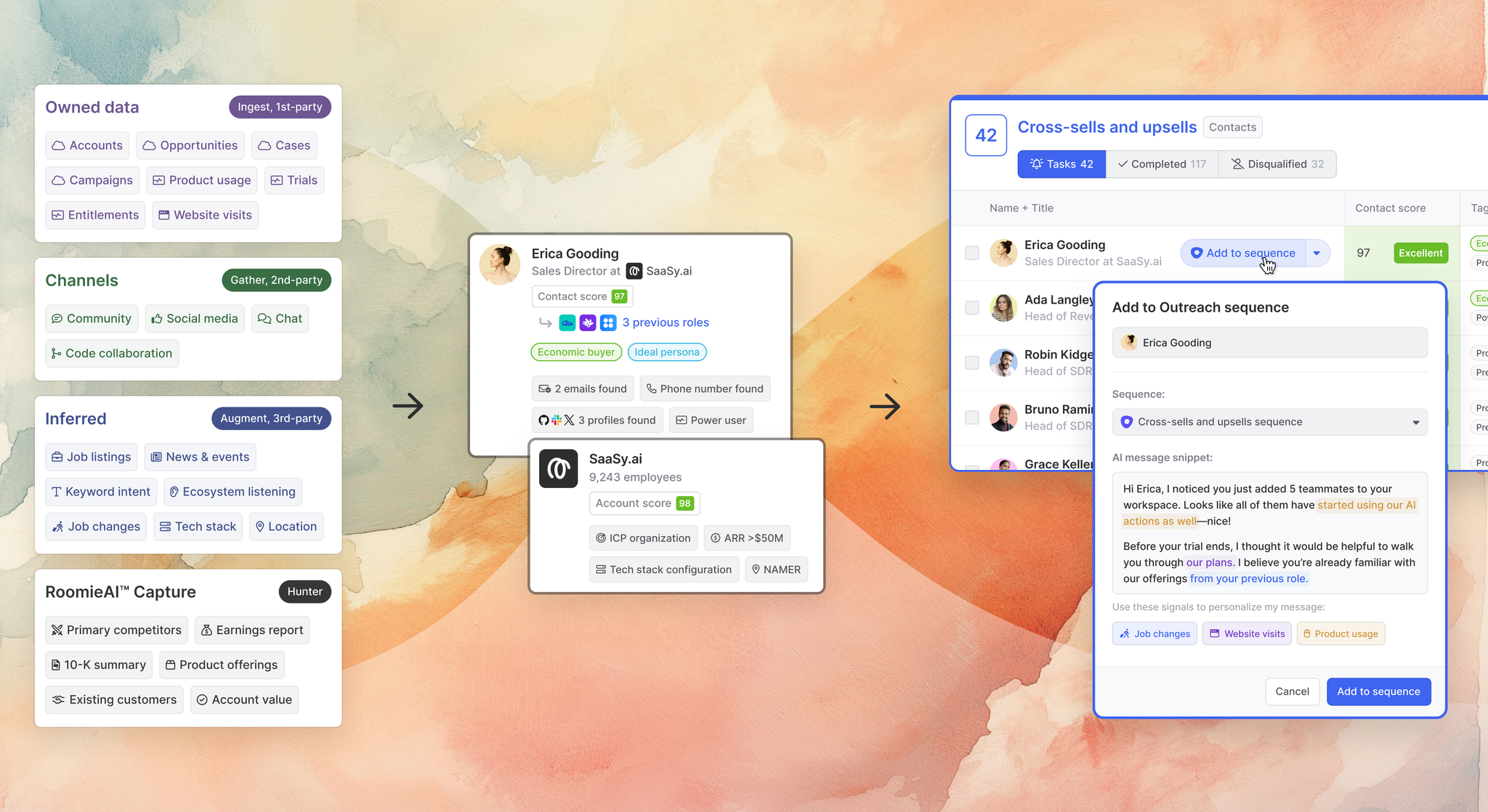1488x812 pixels.
Task: Click the green Excellent score badge
Action: 1420,253
